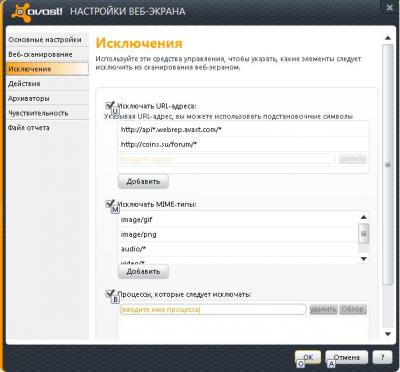Close the Web Shield settings window
Image resolution: width=400 pixels, height=372 pixels.
click(x=389, y=8)
